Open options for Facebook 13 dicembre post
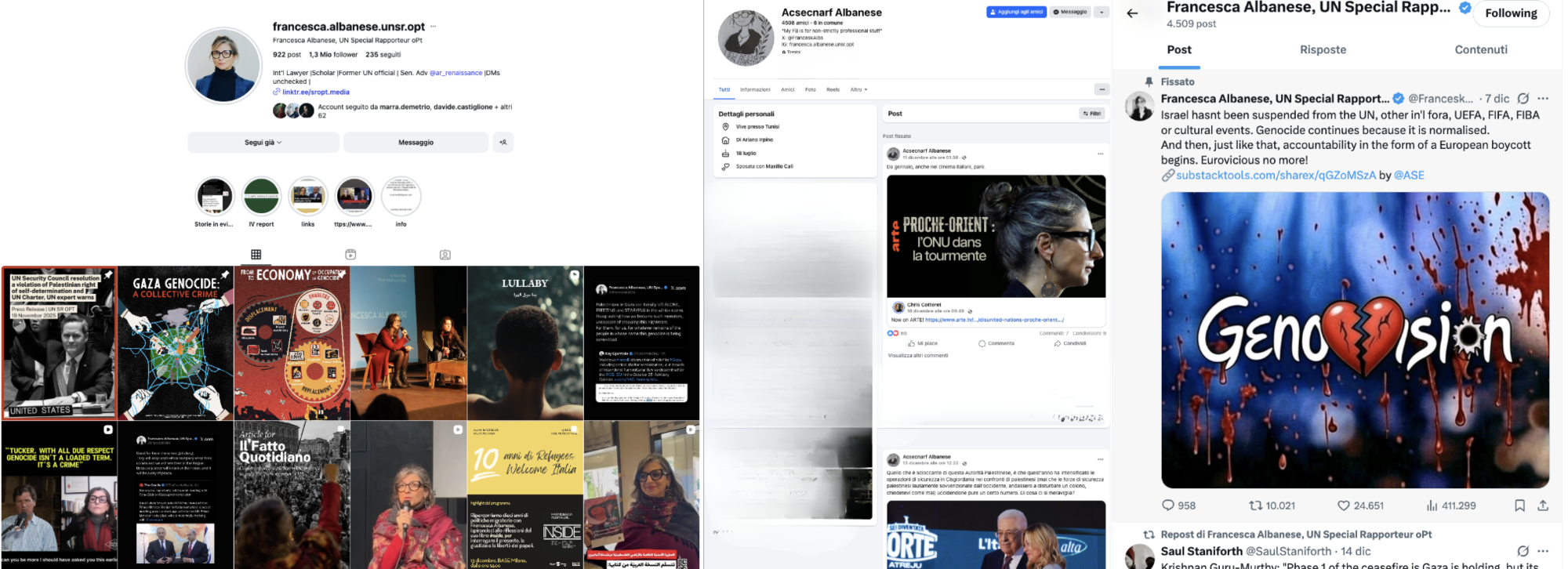Image resolution: width=1568 pixels, height=569 pixels. [x=1100, y=459]
